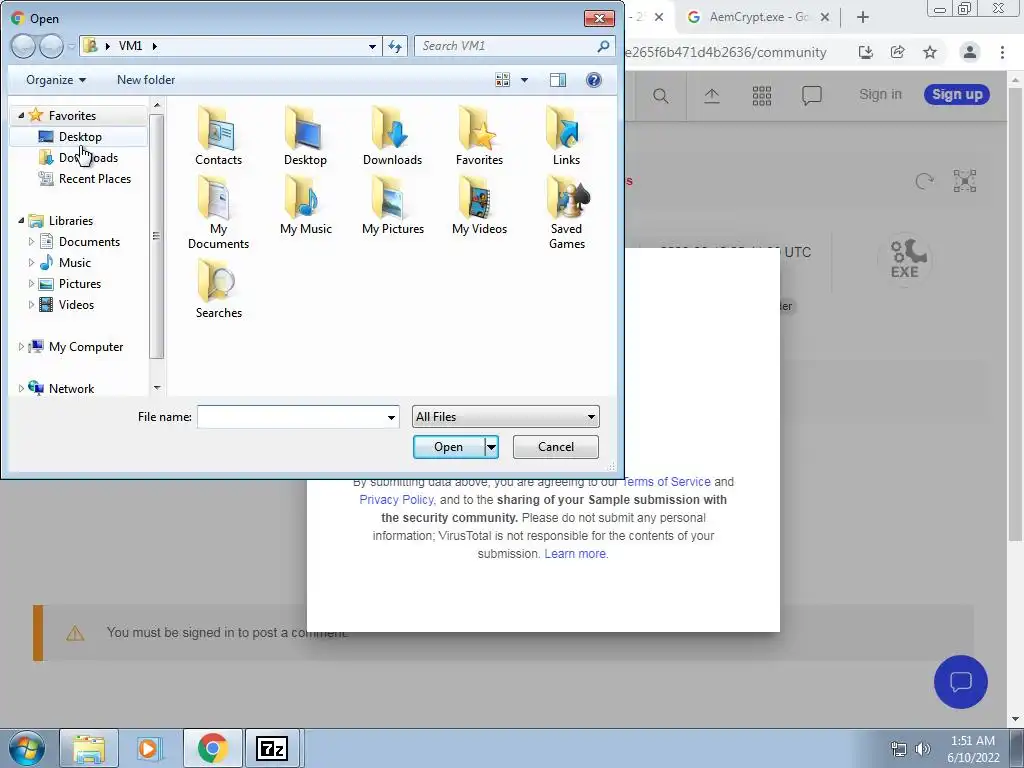Click the navigation pane scrollbar
1024x768 pixels.
click(157, 236)
